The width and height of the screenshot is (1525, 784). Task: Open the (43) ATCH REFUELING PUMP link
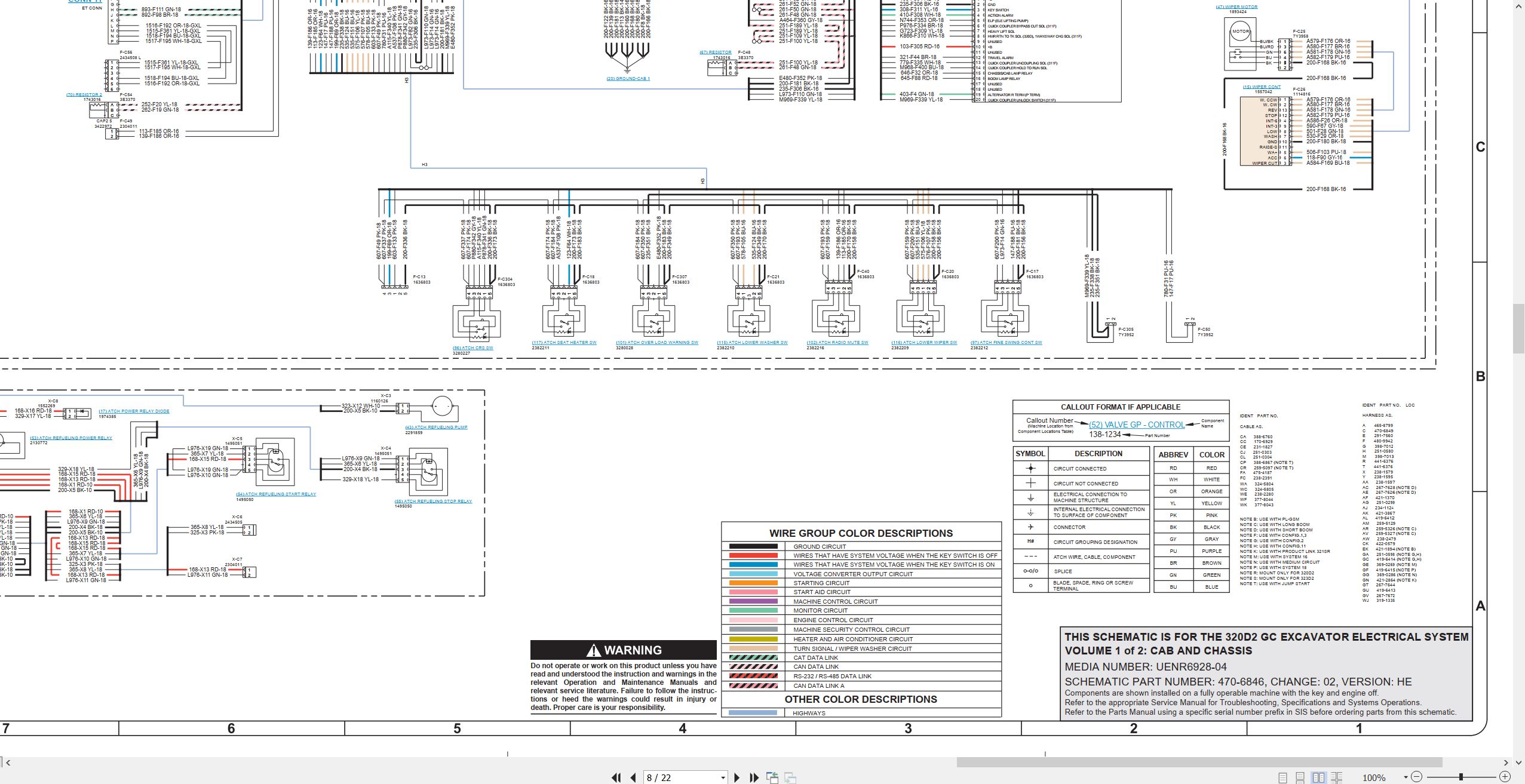[436, 428]
